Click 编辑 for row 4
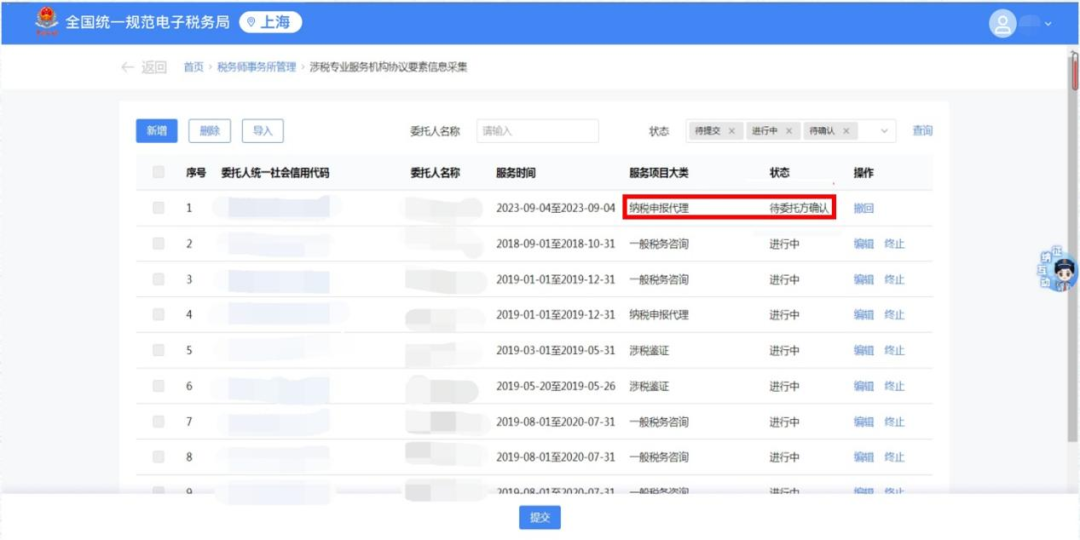Screen dimensions: 1080x540 pos(864,314)
